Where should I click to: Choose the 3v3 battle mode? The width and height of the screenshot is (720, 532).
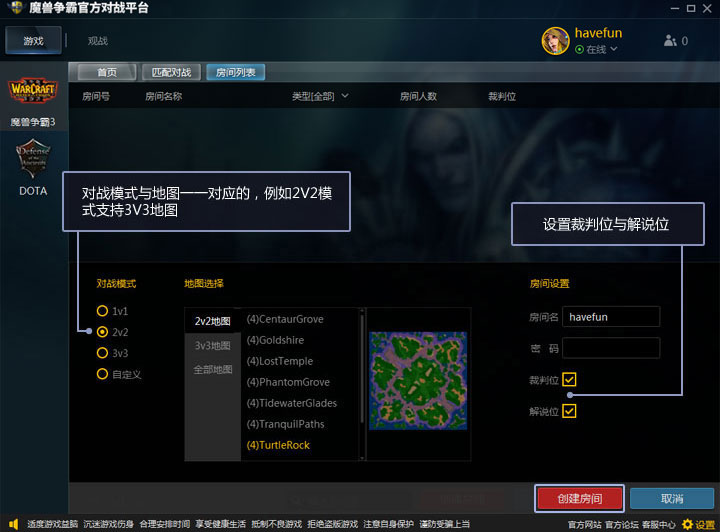(102, 353)
